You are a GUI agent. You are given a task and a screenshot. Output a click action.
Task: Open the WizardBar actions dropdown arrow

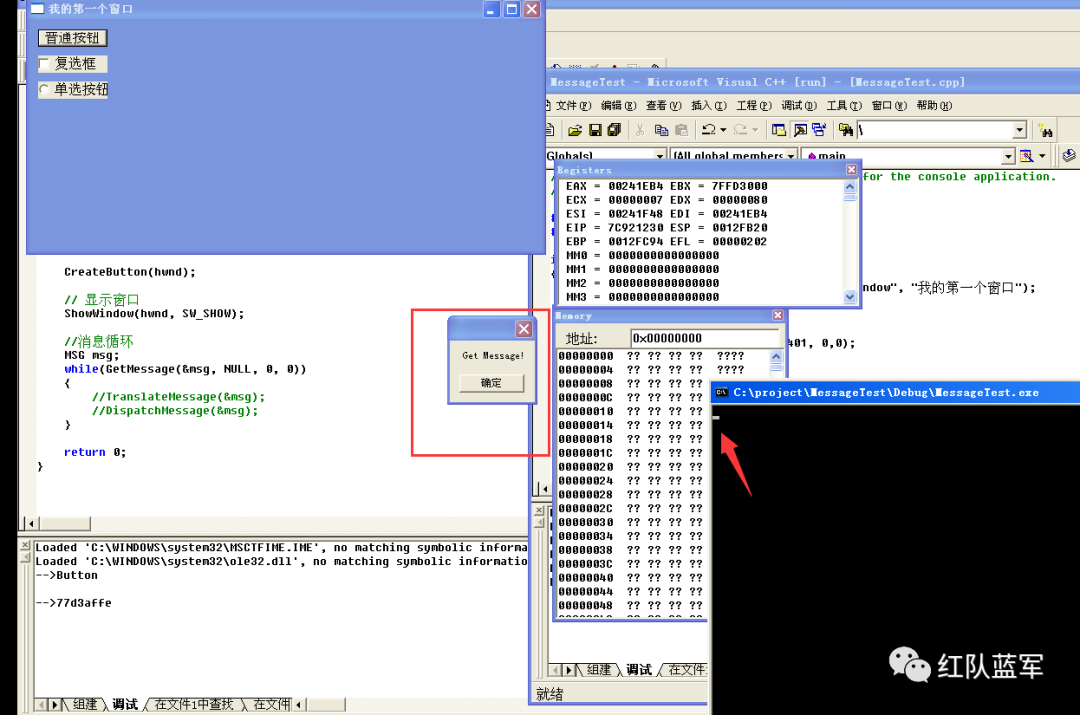[x=1042, y=156]
